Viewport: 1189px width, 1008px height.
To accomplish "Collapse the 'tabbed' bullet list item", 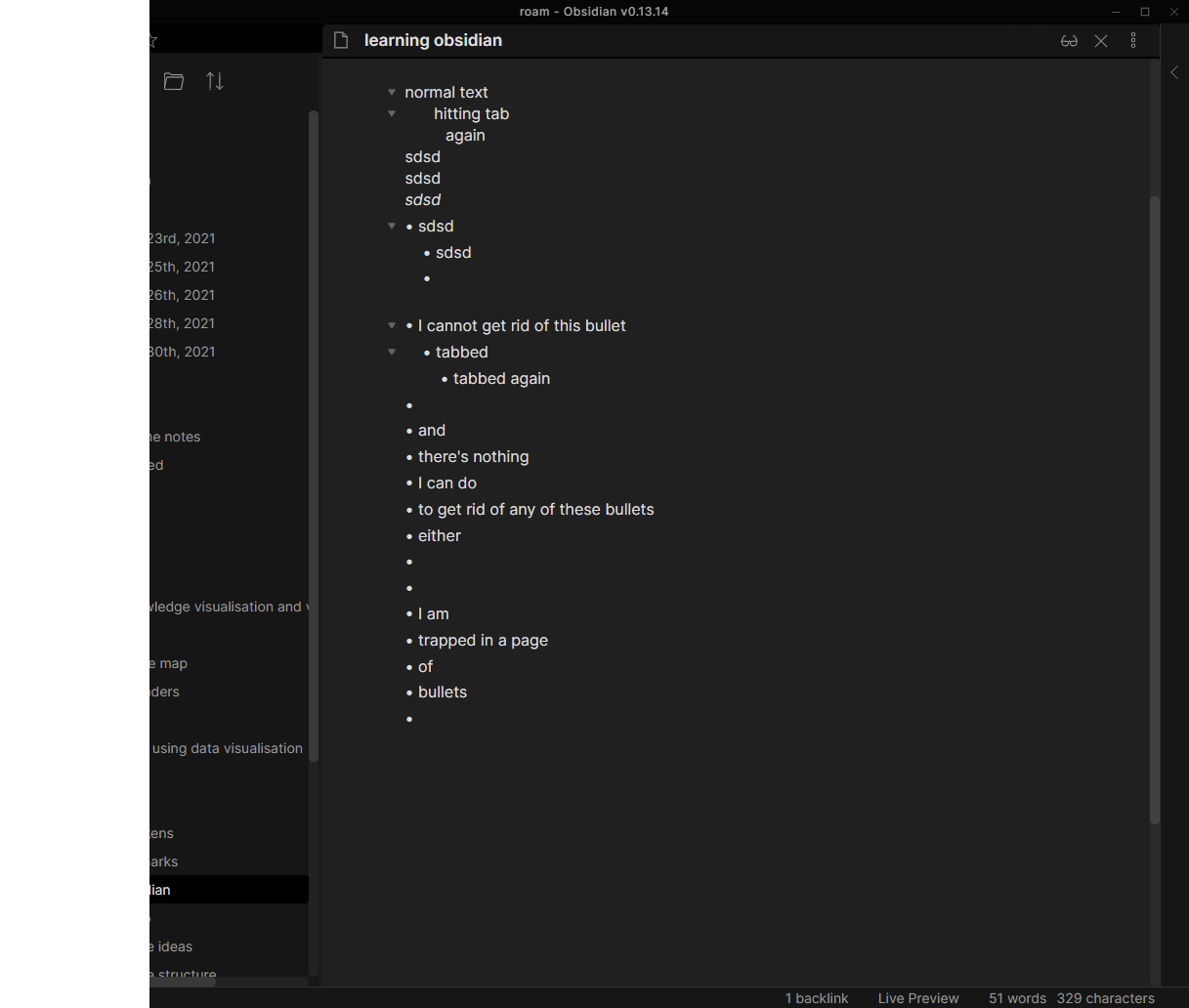I will point(391,352).
